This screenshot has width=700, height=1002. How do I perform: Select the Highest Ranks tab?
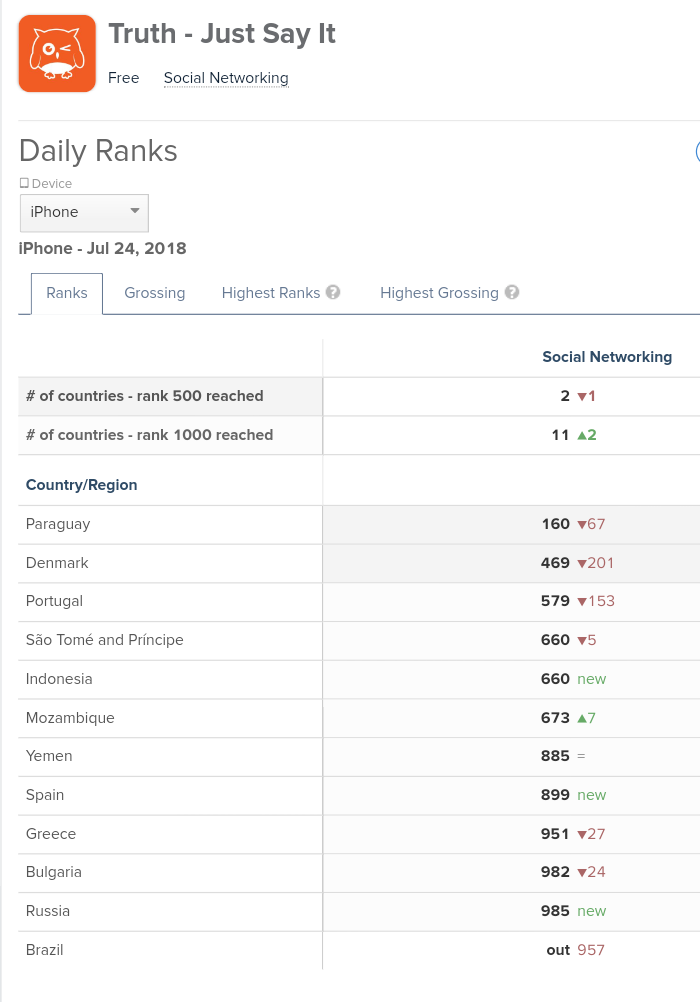(271, 293)
